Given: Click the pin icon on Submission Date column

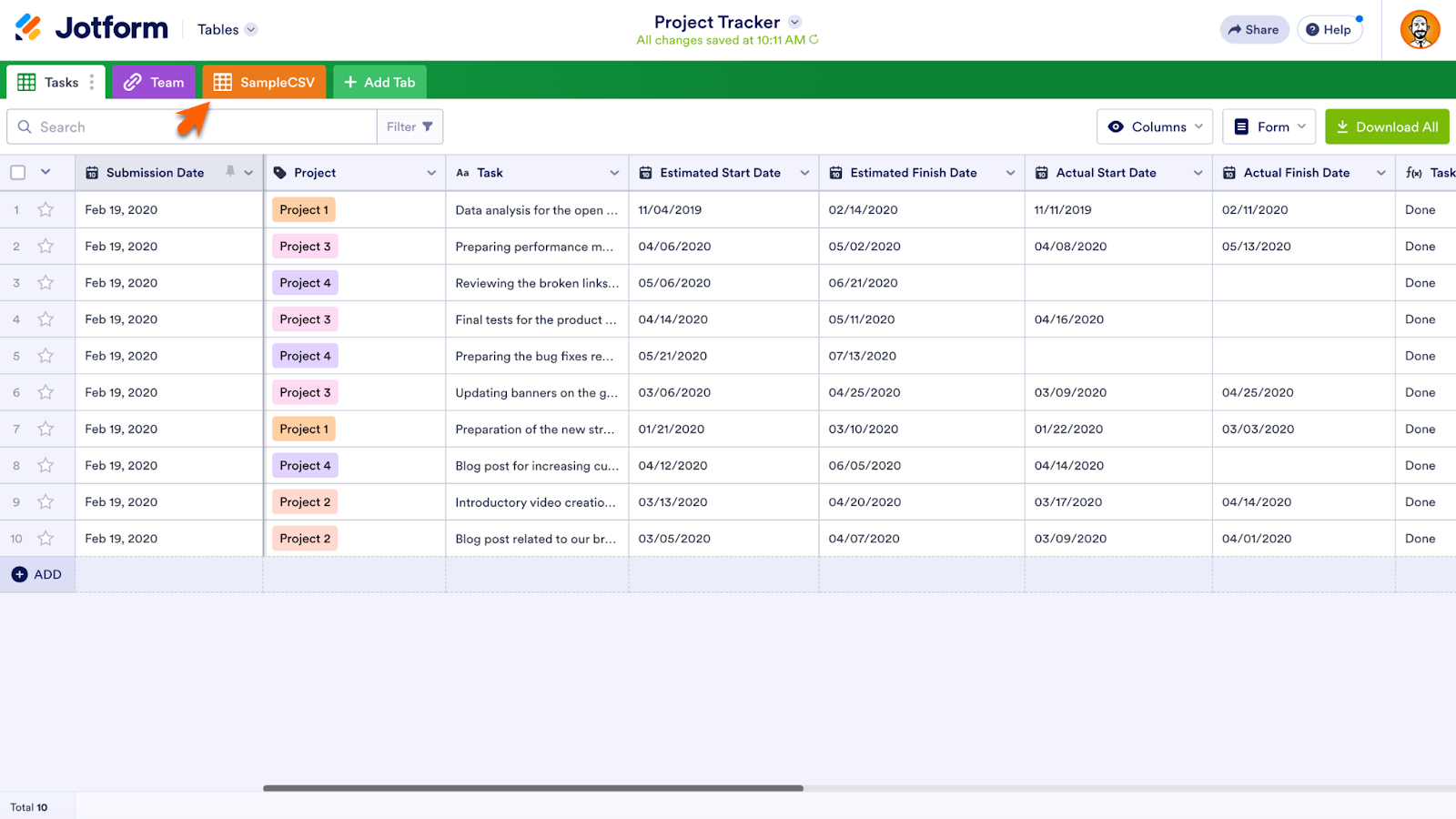Looking at the screenshot, I should click(x=230, y=172).
